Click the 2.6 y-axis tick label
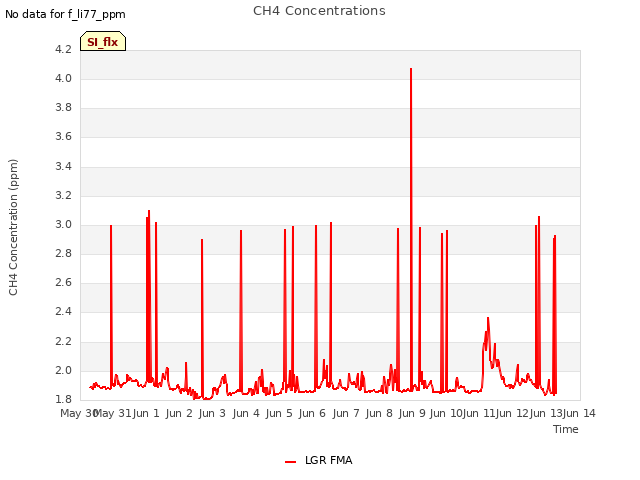Image resolution: width=640 pixels, height=480 pixels. pos(63,282)
